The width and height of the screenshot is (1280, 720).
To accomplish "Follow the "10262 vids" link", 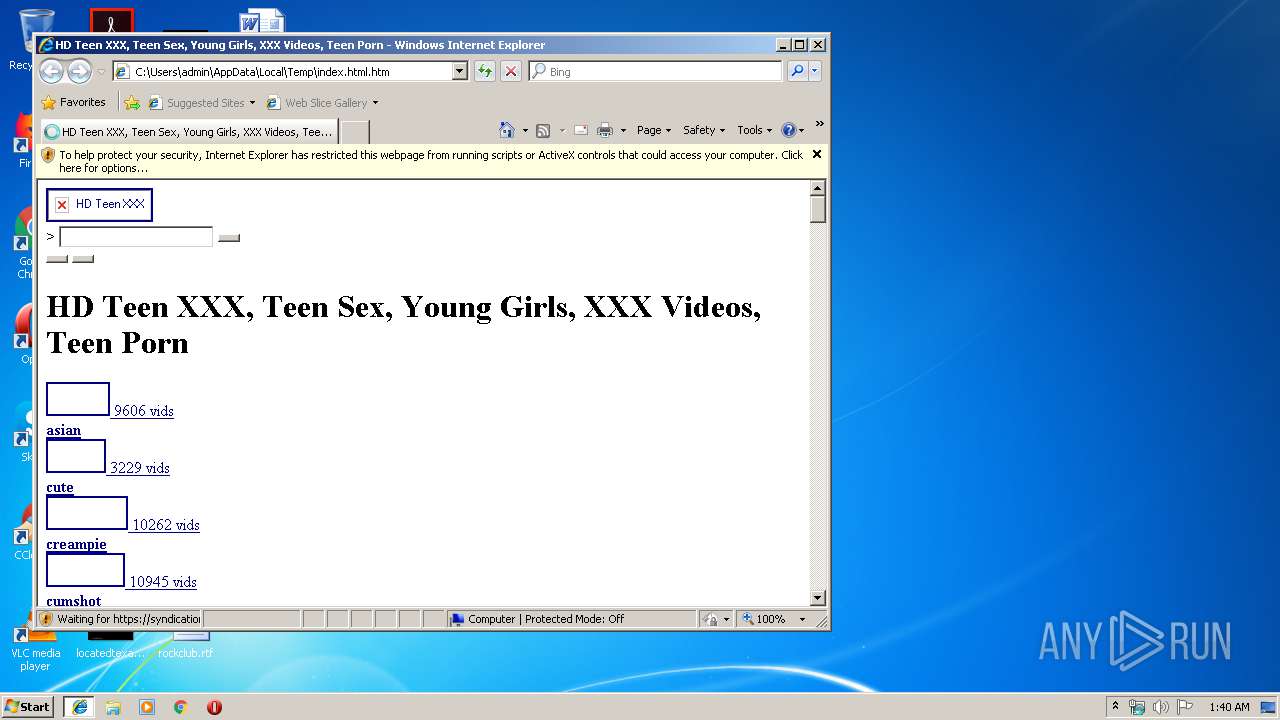I will pyautogui.click(x=166, y=525).
